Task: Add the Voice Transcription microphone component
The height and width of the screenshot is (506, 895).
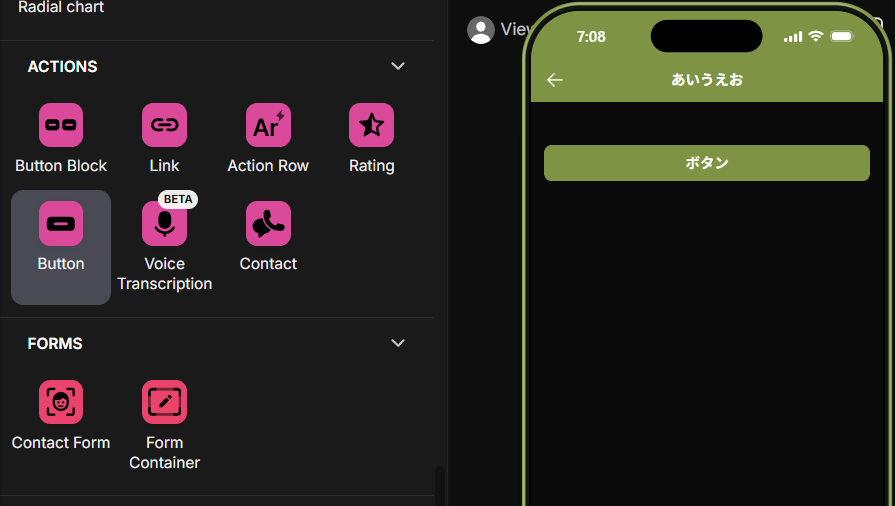Action: [x=164, y=223]
